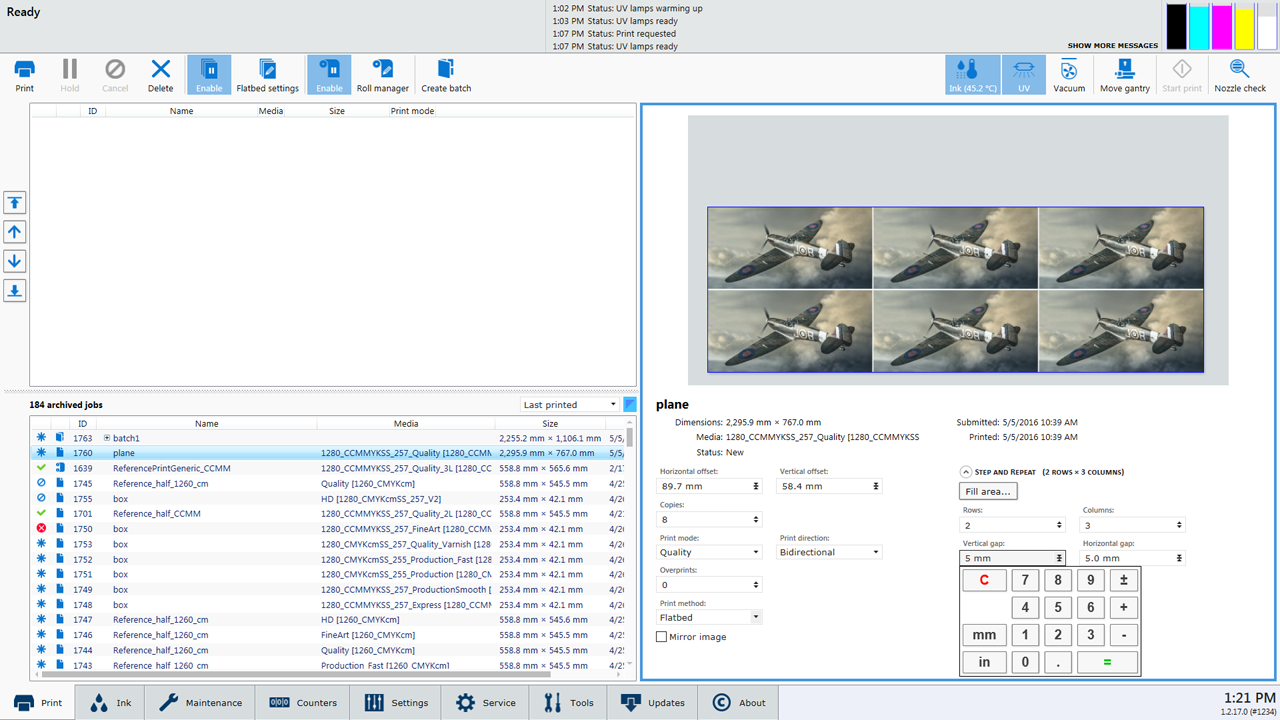Click the Move gantry icon
This screenshot has width=1280, height=720.
[x=1125, y=75]
